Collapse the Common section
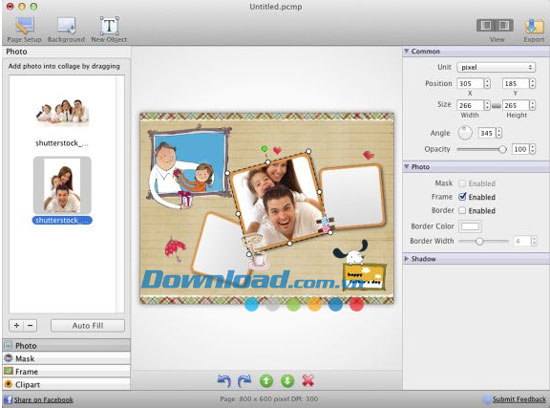The width and height of the screenshot is (550, 408). [x=406, y=51]
